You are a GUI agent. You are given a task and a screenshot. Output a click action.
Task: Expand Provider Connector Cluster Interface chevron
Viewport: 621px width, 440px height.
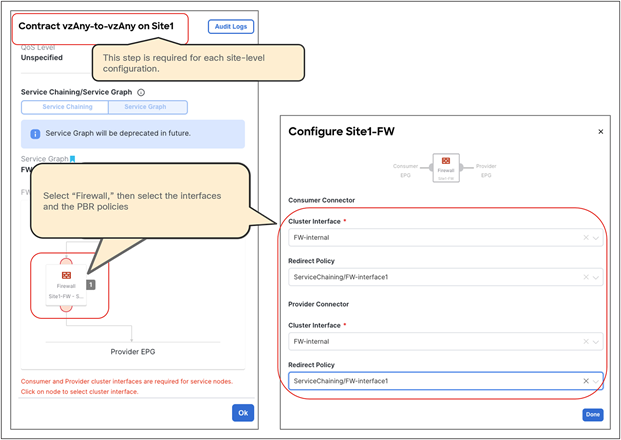point(596,342)
